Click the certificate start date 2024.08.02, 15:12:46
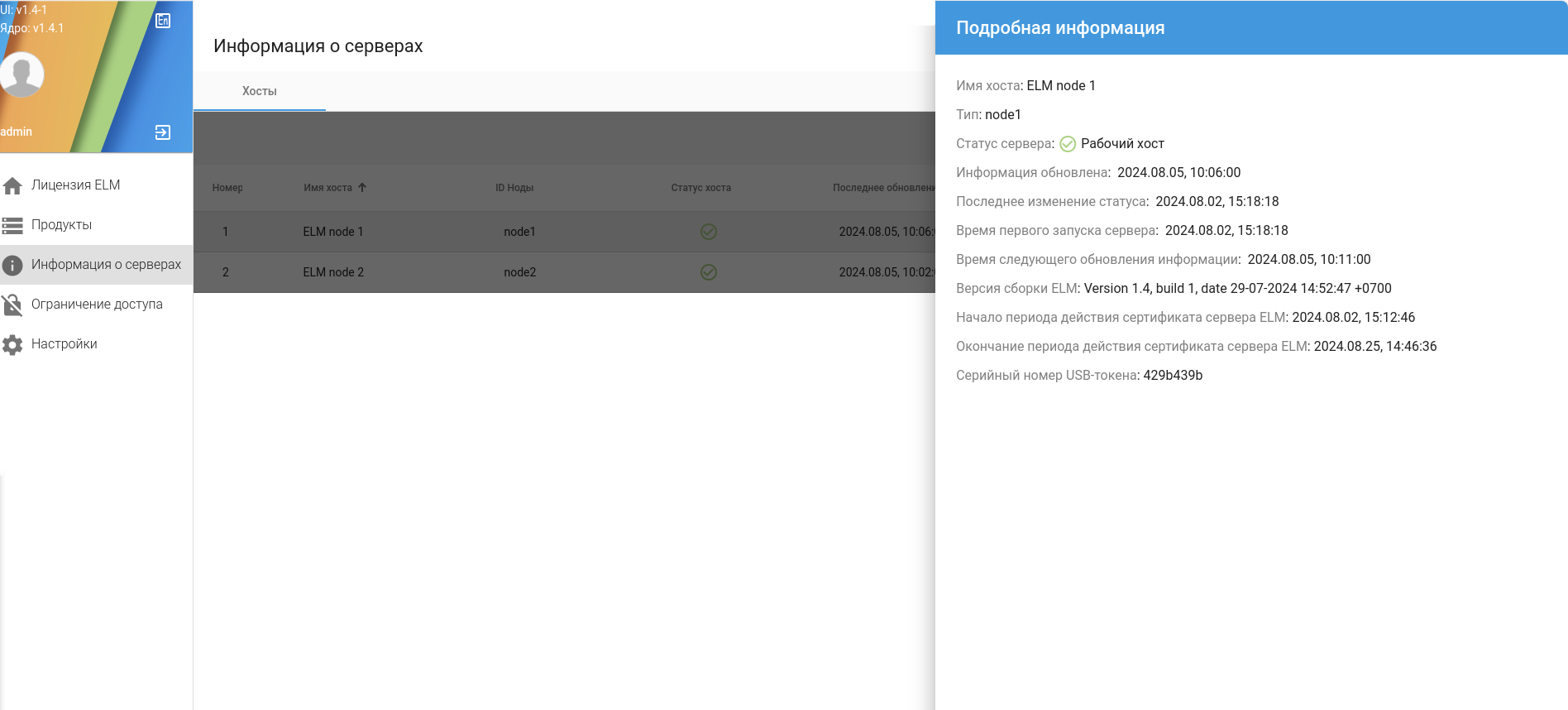The height and width of the screenshot is (710, 1568). (x=1353, y=318)
